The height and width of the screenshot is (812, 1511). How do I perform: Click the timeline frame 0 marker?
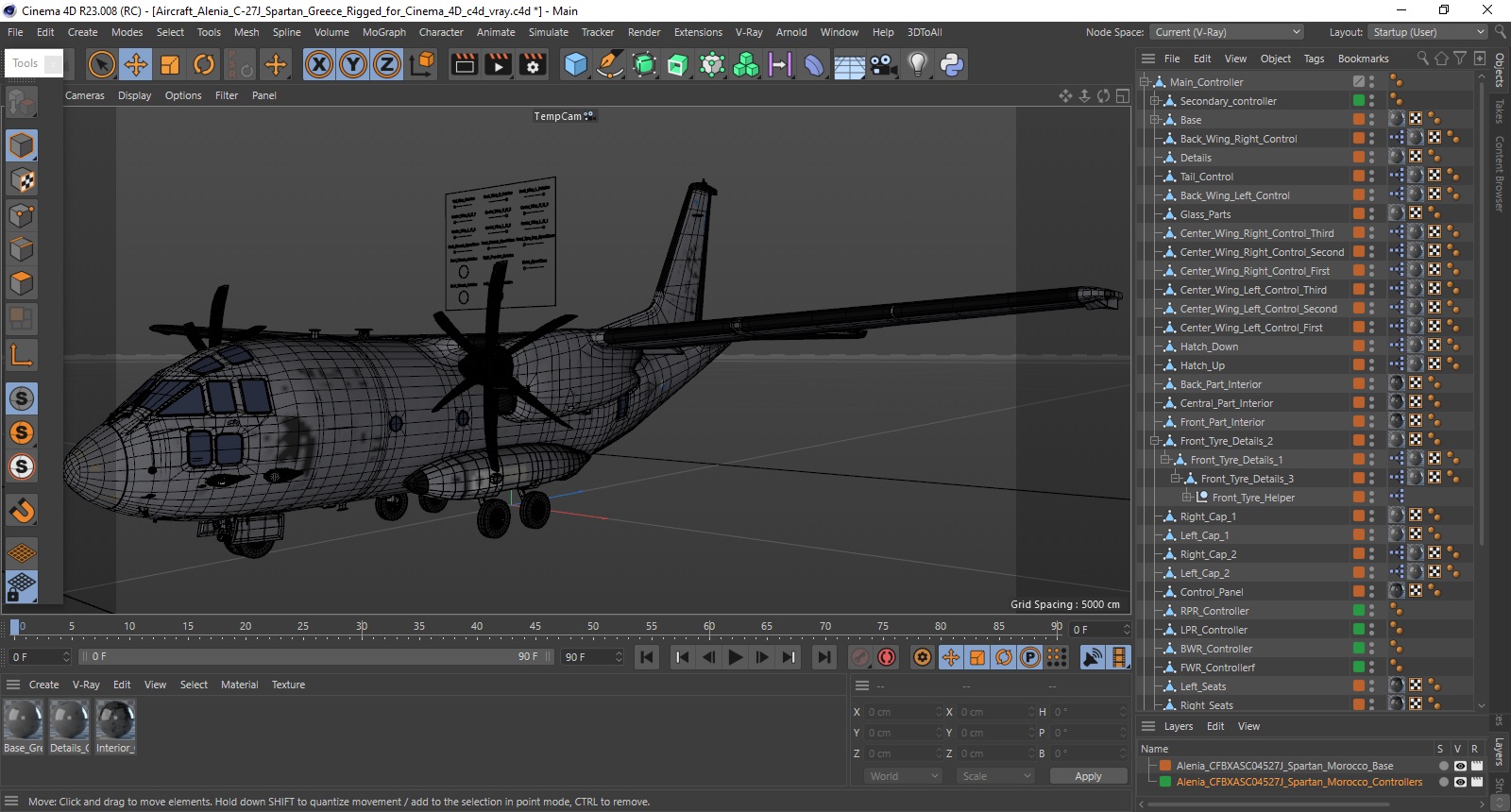tap(15, 627)
